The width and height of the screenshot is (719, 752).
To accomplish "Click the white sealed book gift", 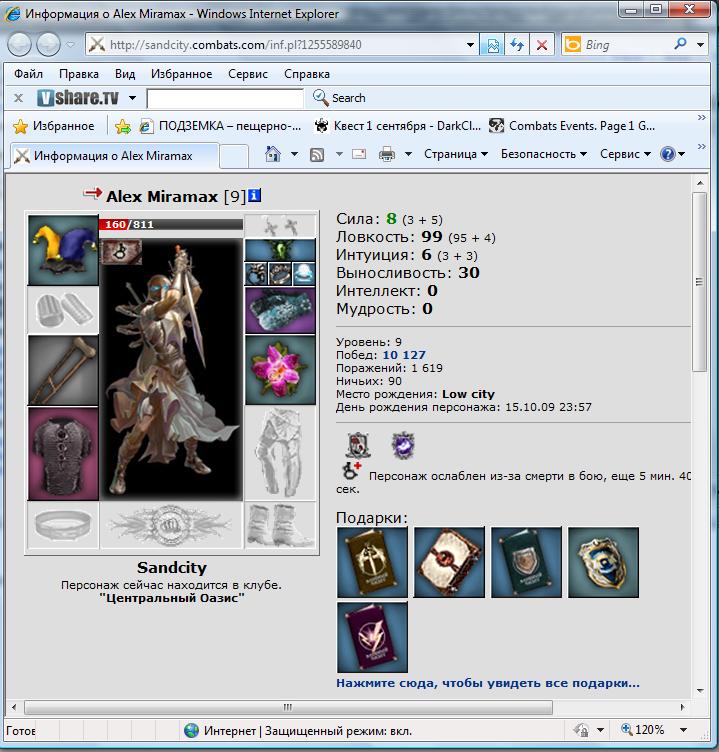I will pos(449,562).
